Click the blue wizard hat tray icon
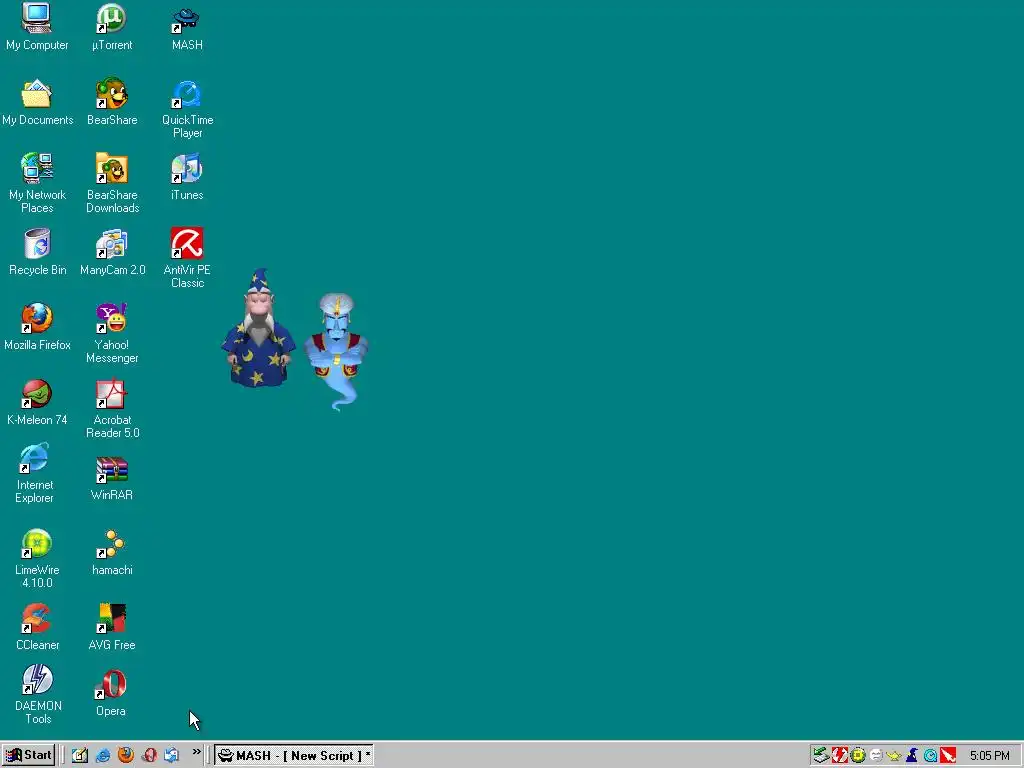This screenshot has height=768, width=1024. click(x=912, y=756)
